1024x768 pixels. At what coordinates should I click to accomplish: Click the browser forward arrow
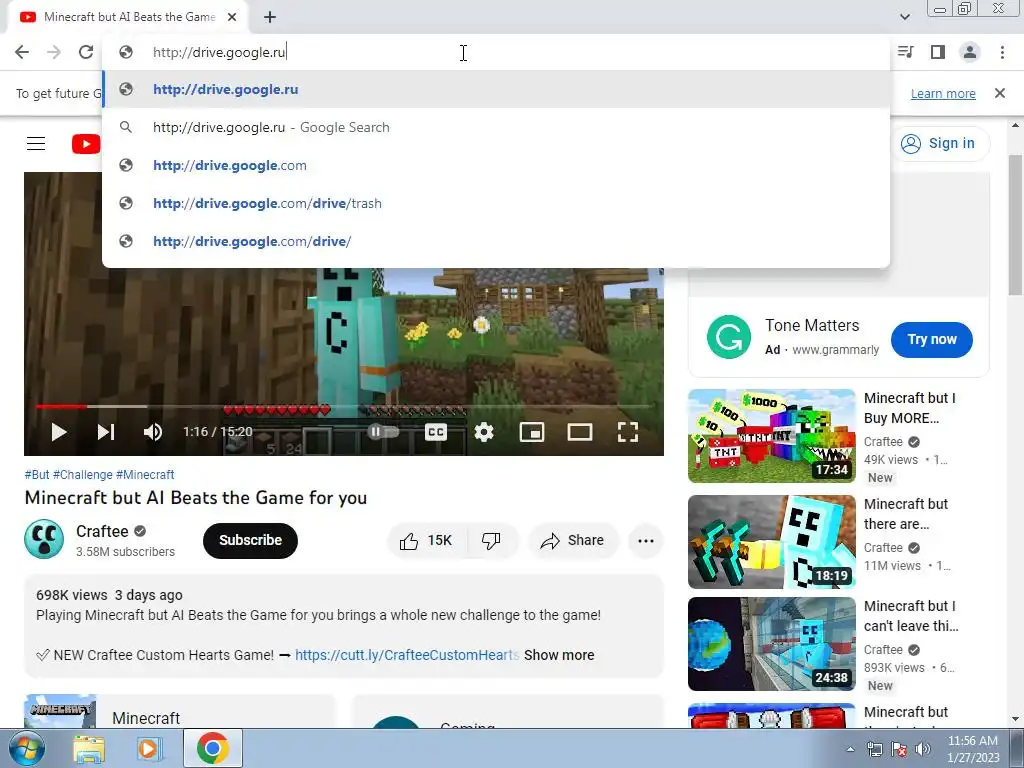click(54, 52)
